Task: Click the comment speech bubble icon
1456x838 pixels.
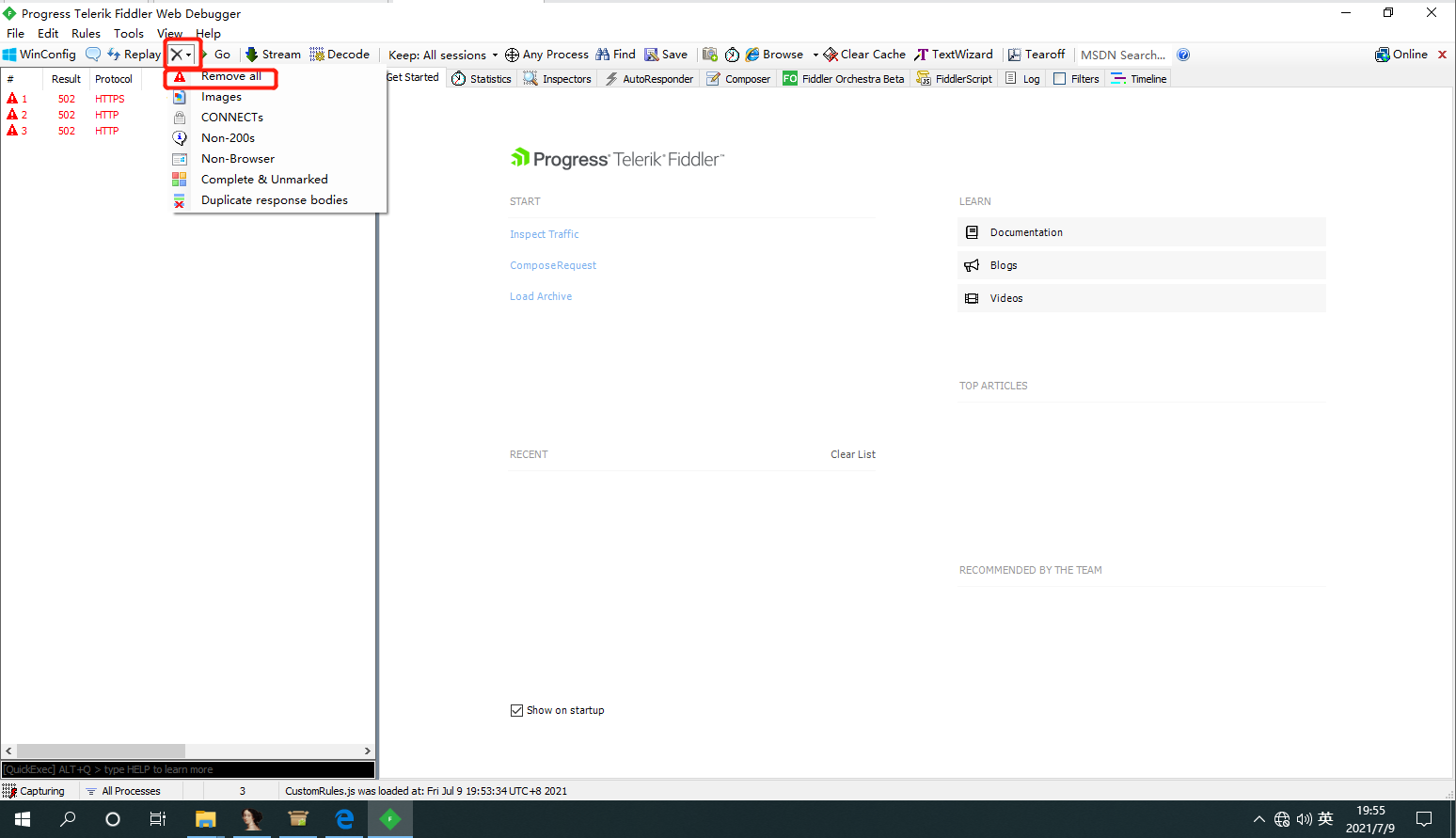Action: [93, 55]
